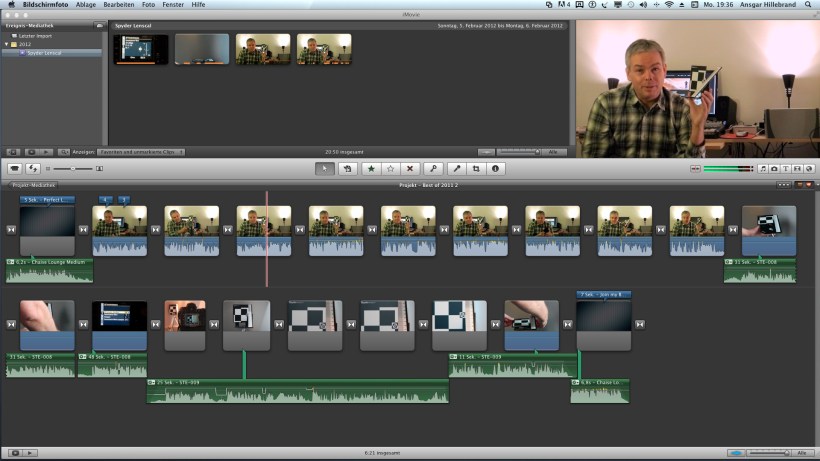Click the Spotlight magnifier in the menu bar
The image size is (820, 461).
pos(808,4)
